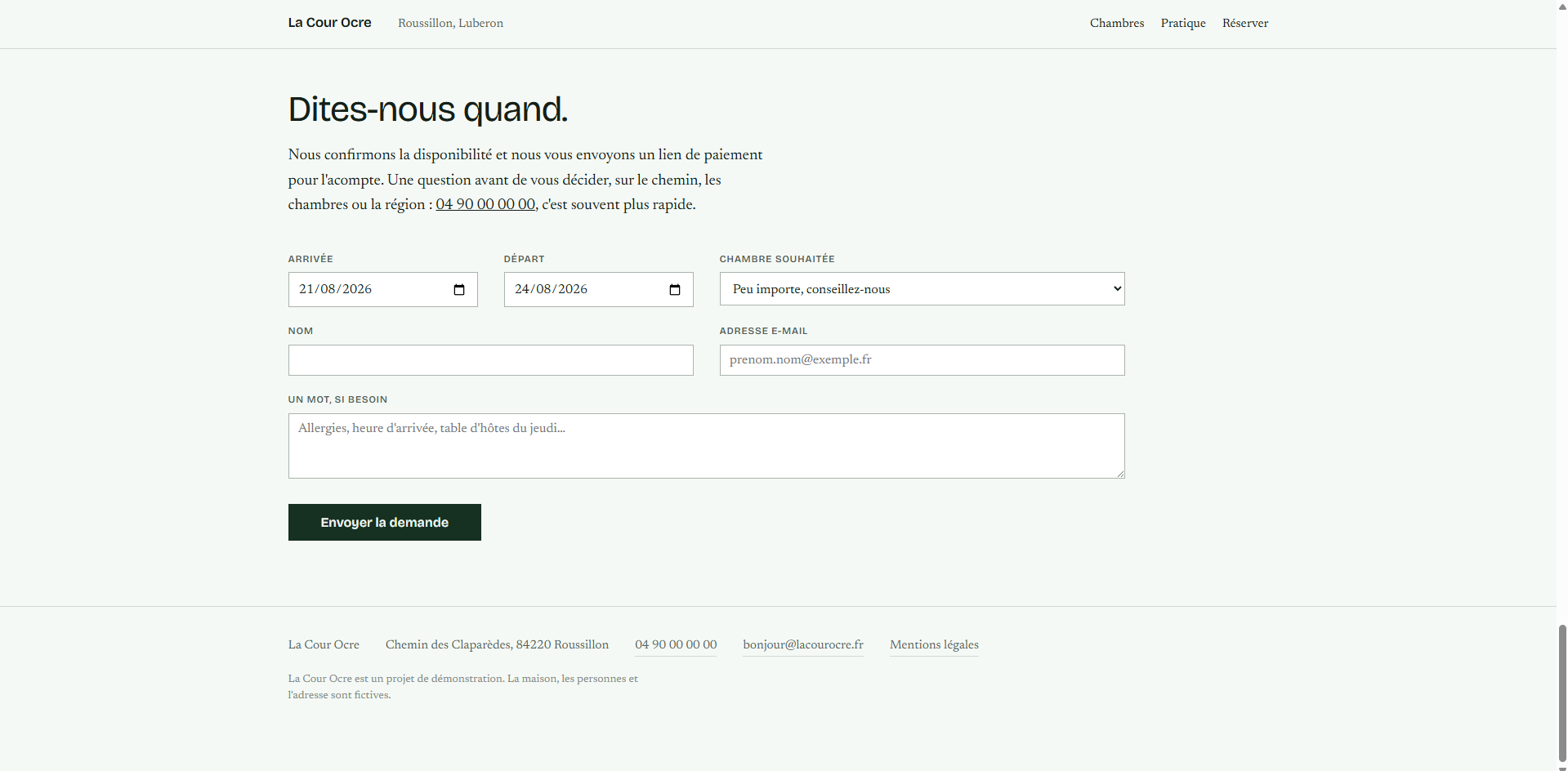
Task: Click the Arrivée field label
Action: coord(310,259)
